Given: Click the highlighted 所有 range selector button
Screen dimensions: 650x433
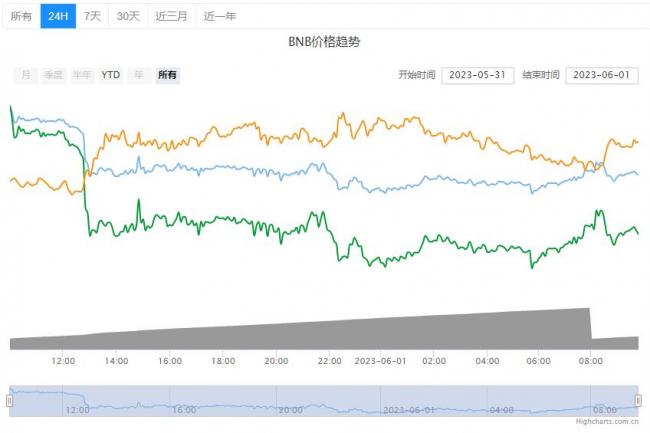Looking at the screenshot, I should pyautogui.click(x=167, y=75).
